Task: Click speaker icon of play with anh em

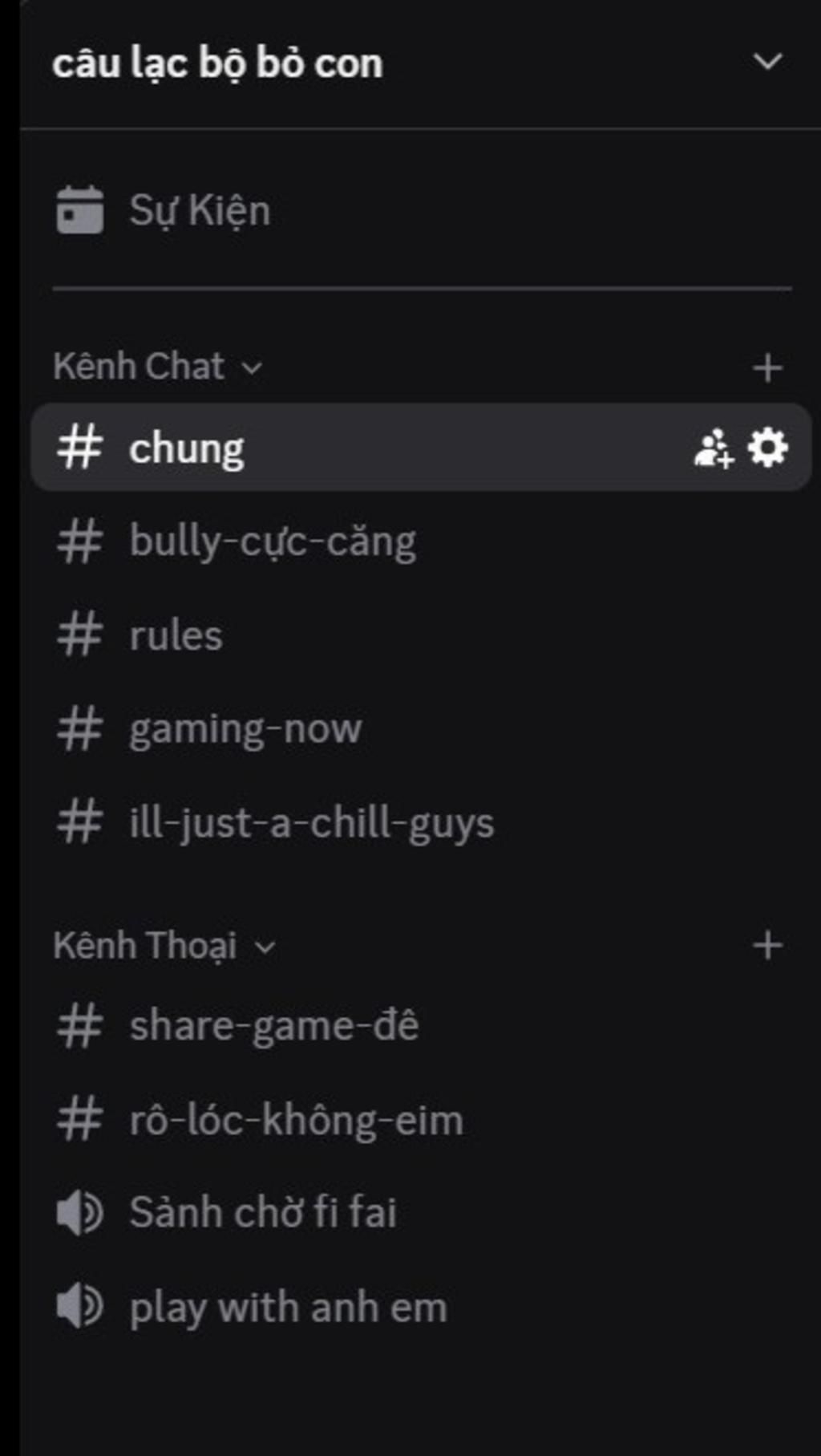Action: coord(79,1307)
